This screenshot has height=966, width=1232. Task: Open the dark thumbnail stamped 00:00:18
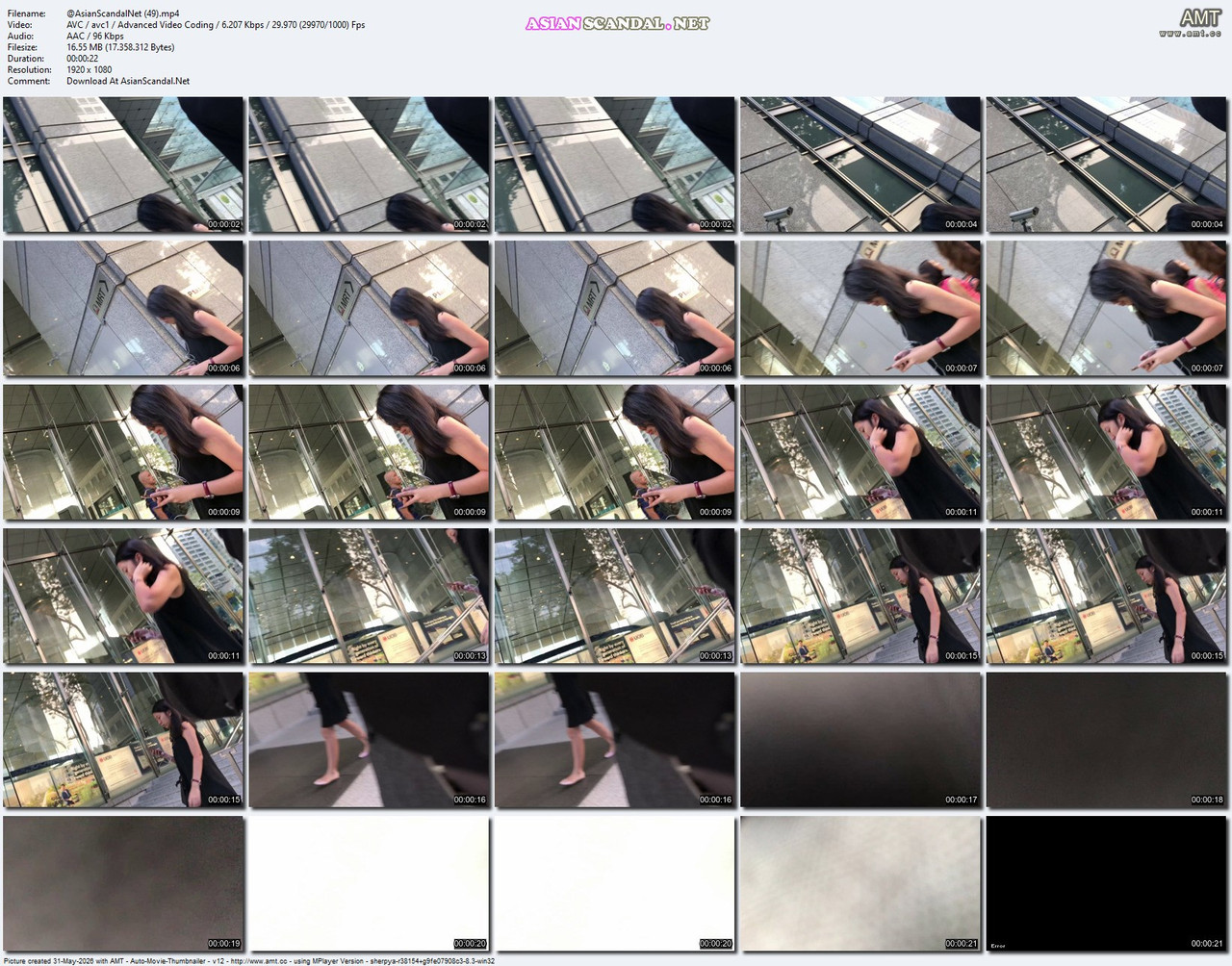click(1106, 740)
